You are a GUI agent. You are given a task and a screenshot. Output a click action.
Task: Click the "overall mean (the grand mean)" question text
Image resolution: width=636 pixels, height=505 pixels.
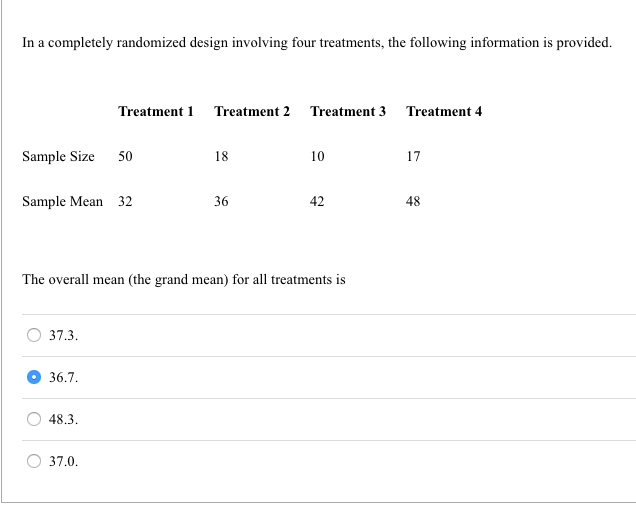point(184,280)
